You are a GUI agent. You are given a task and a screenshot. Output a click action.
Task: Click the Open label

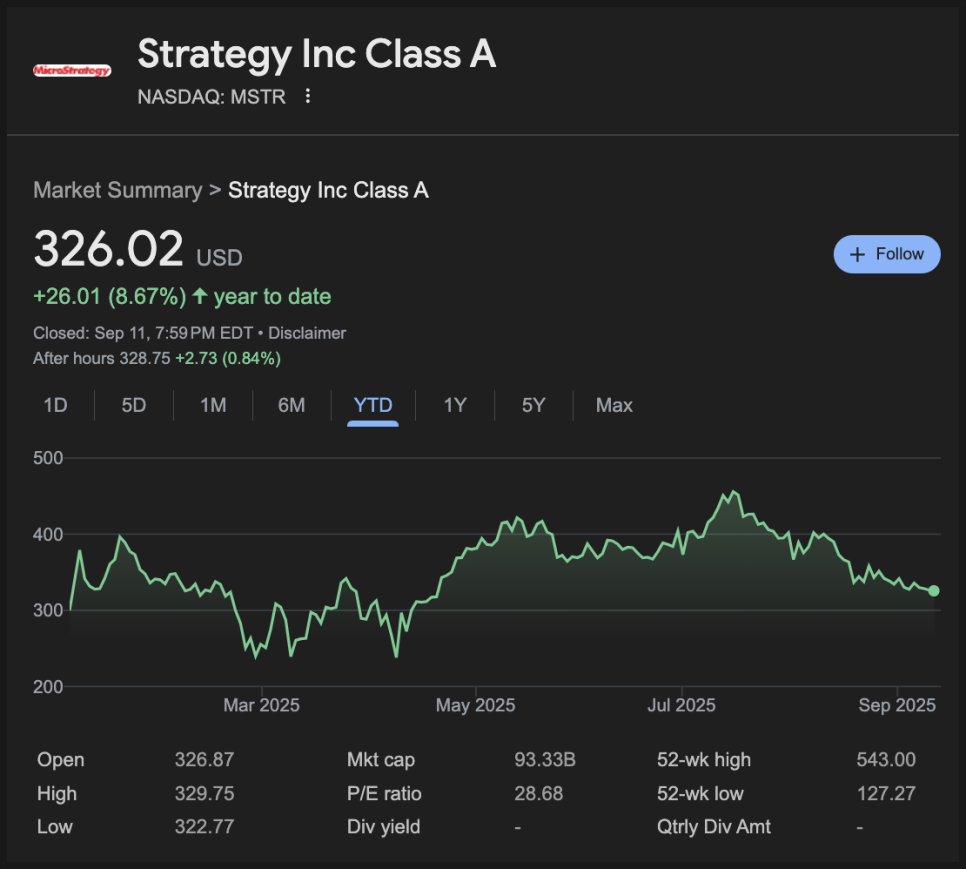[x=60, y=759]
